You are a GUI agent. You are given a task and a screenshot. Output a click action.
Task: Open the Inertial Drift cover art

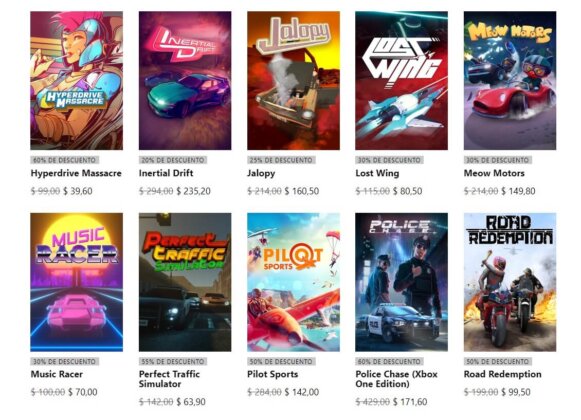coord(185,80)
